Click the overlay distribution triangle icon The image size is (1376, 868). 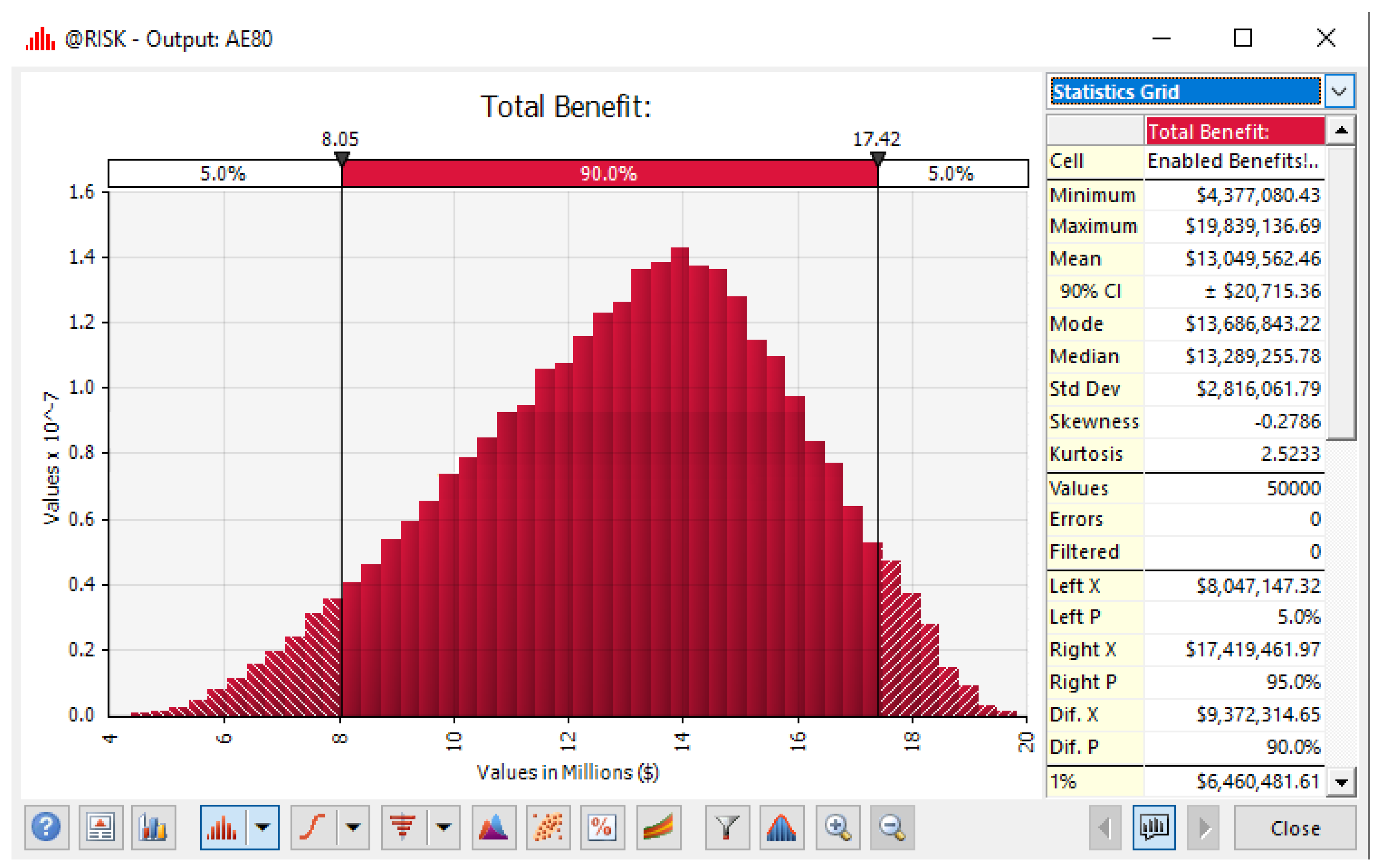click(x=494, y=827)
